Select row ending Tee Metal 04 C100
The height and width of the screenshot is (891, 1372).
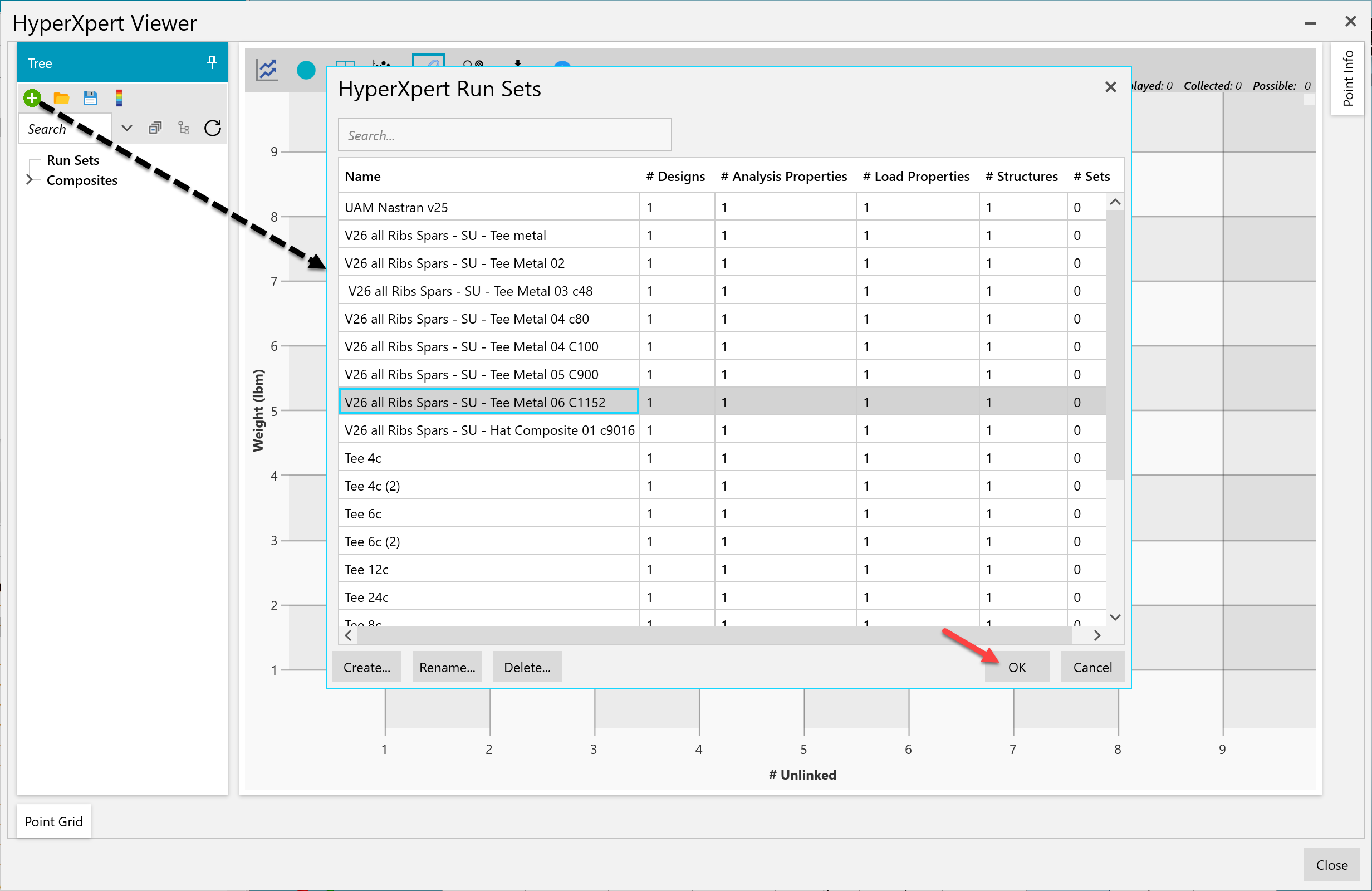coord(722,346)
